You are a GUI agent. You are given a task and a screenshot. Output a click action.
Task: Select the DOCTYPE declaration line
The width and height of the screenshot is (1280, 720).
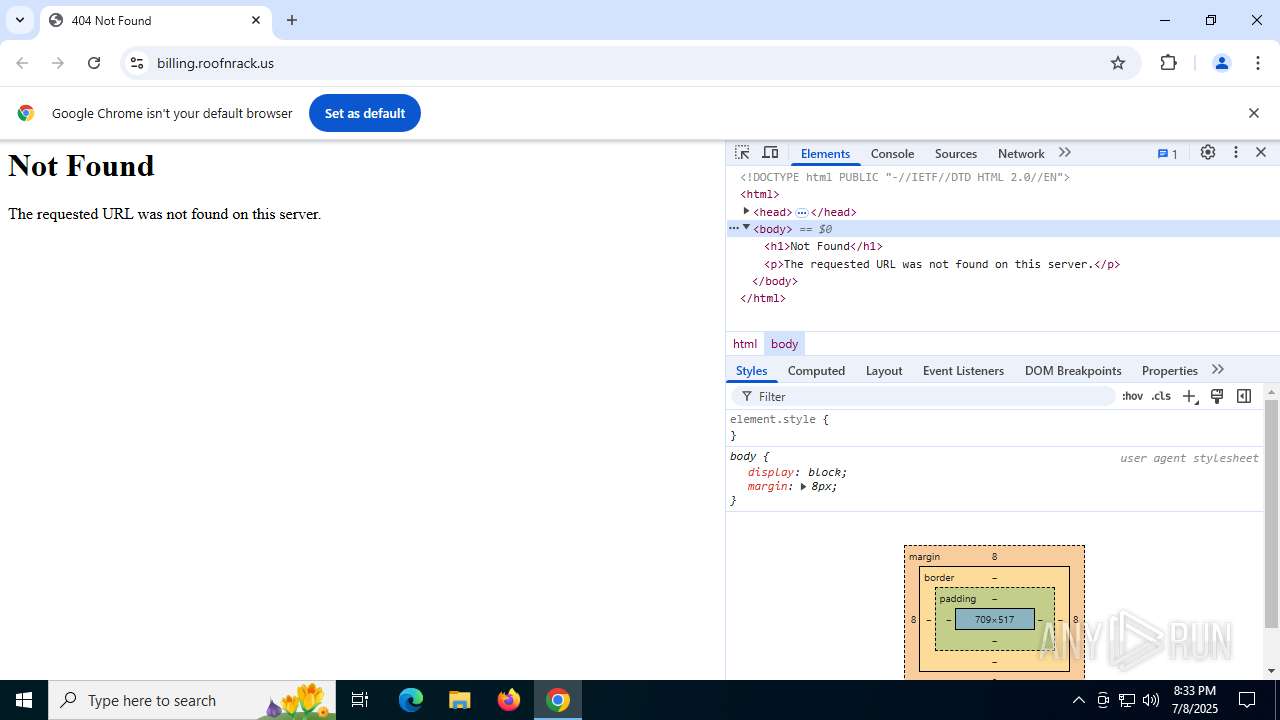905,177
